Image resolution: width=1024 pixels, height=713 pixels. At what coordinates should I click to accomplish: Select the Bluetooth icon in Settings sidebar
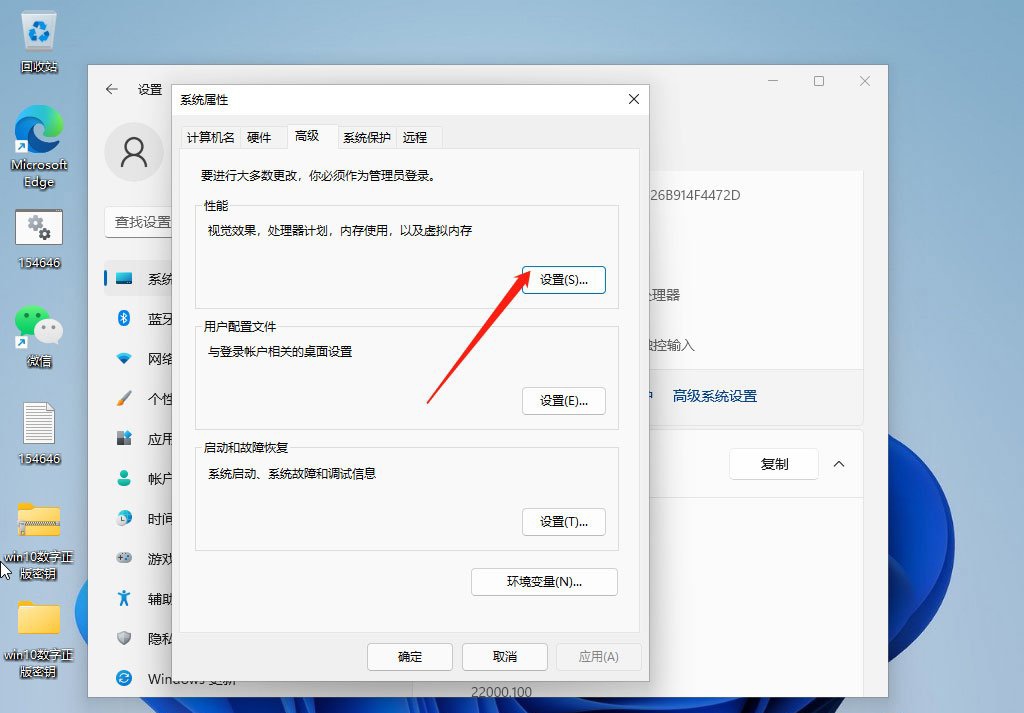click(x=124, y=318)
